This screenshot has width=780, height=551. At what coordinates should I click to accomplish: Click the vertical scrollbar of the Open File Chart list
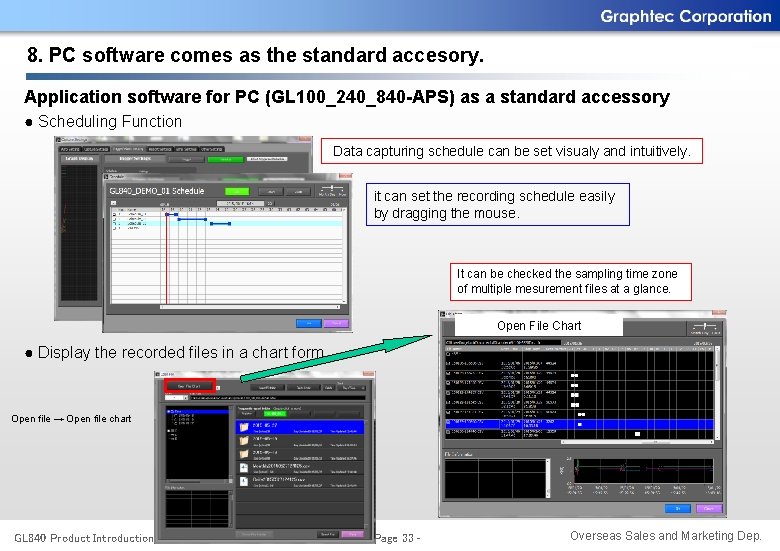tap(718, 393)
